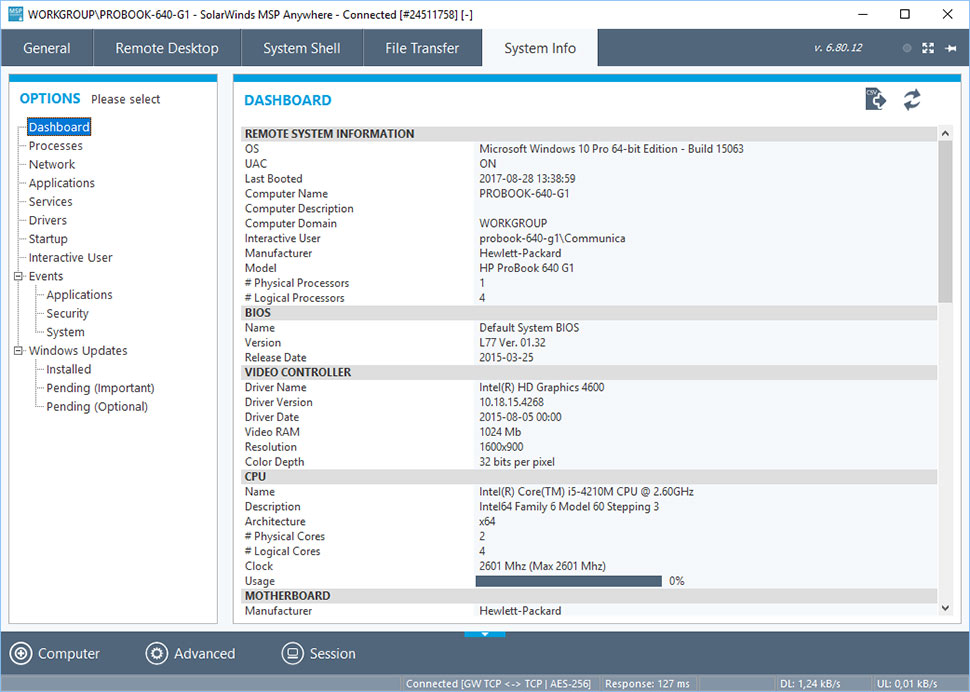Open the Advanced gear menu

point(157,653)
